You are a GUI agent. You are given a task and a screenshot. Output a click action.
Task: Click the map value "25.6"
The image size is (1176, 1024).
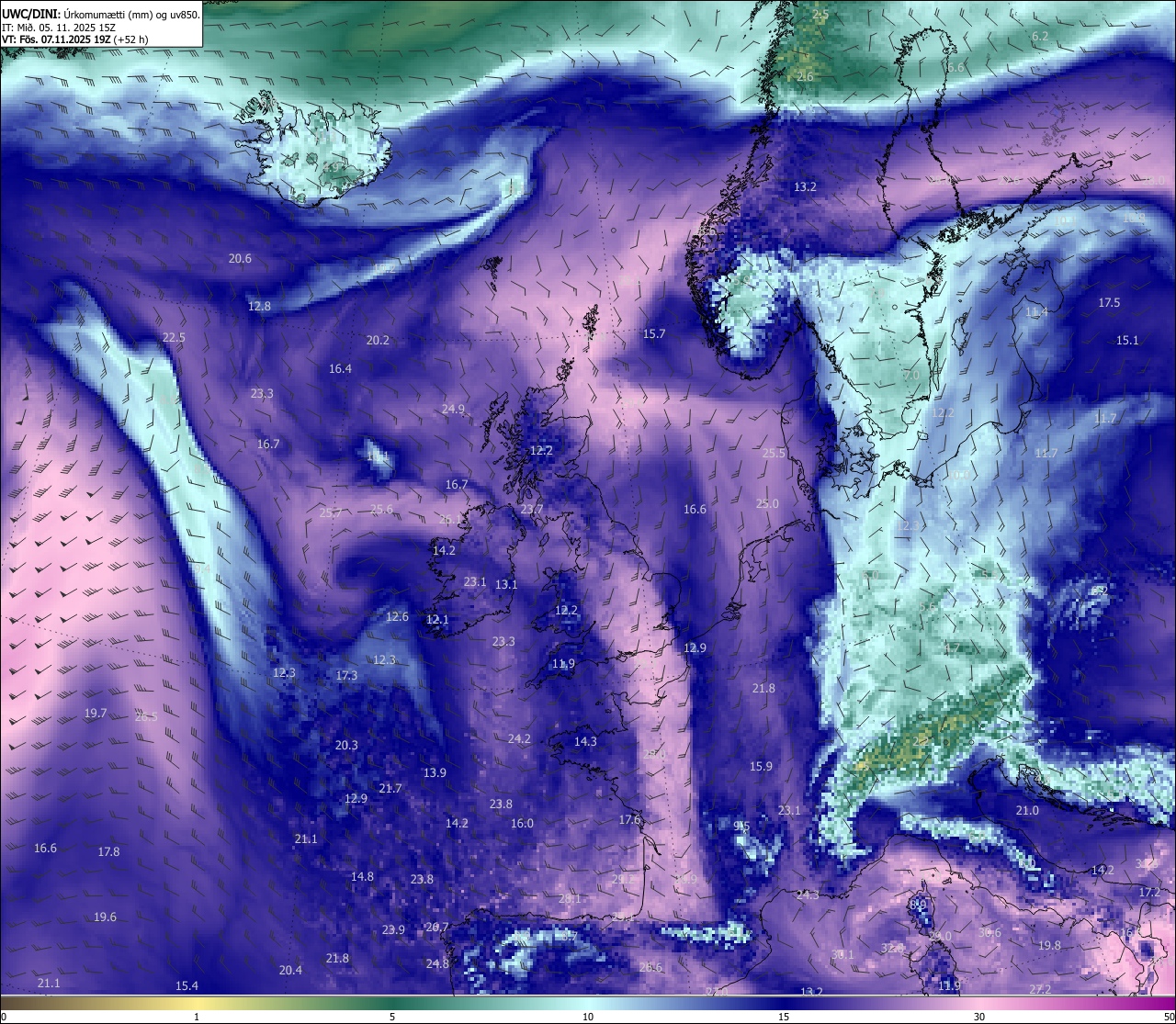coord(381,509)
